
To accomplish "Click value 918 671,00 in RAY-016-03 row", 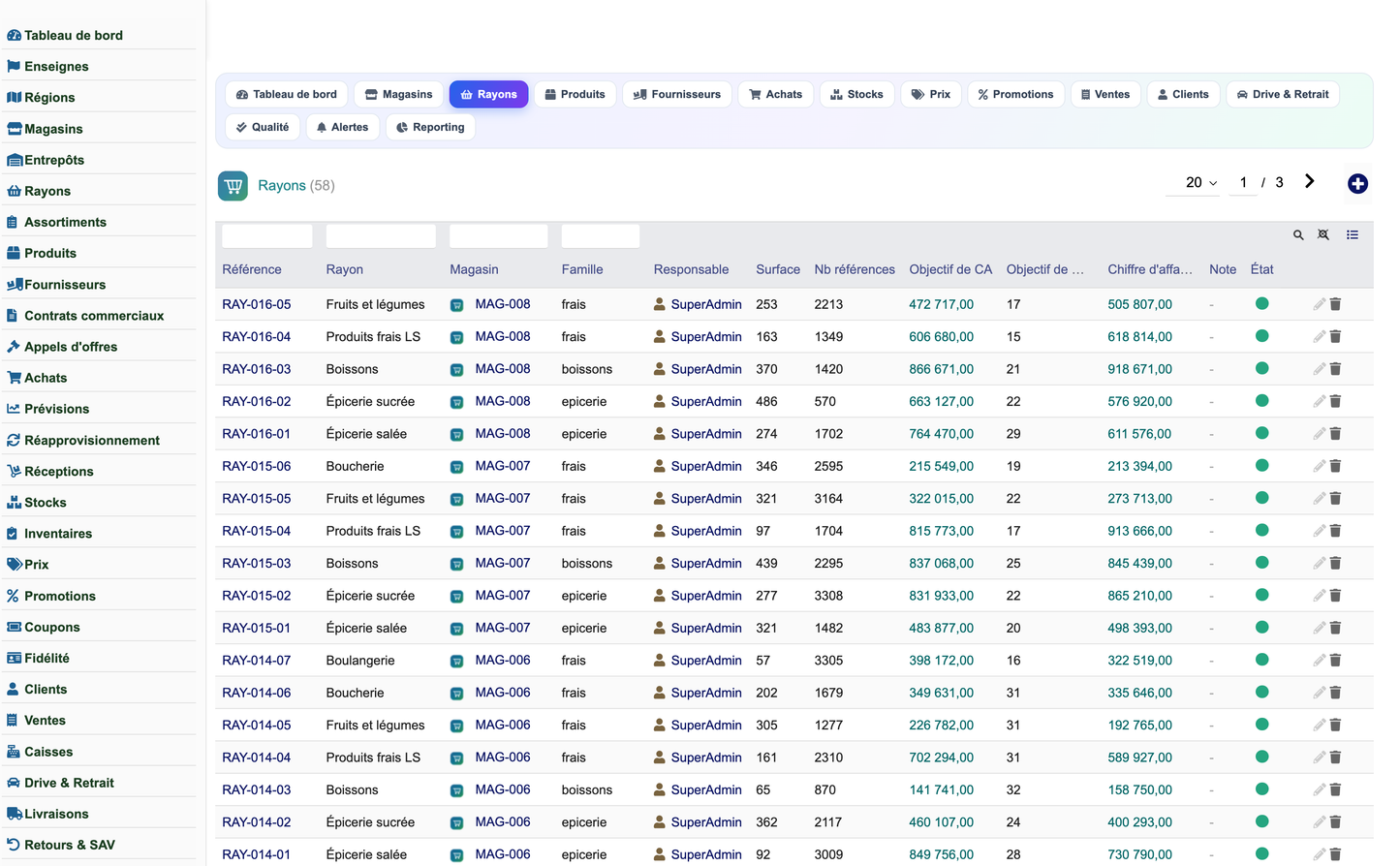I will pos(1139,369).
